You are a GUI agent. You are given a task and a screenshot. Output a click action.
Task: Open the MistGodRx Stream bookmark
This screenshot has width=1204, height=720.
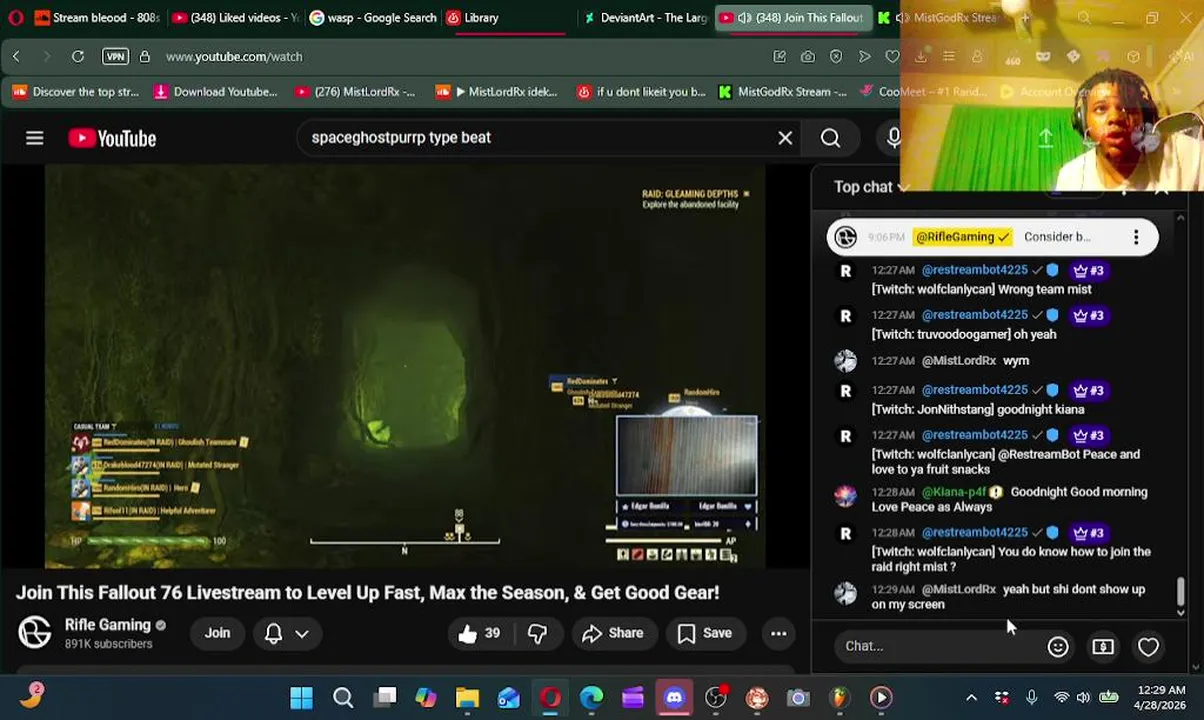tap(783, 92)
